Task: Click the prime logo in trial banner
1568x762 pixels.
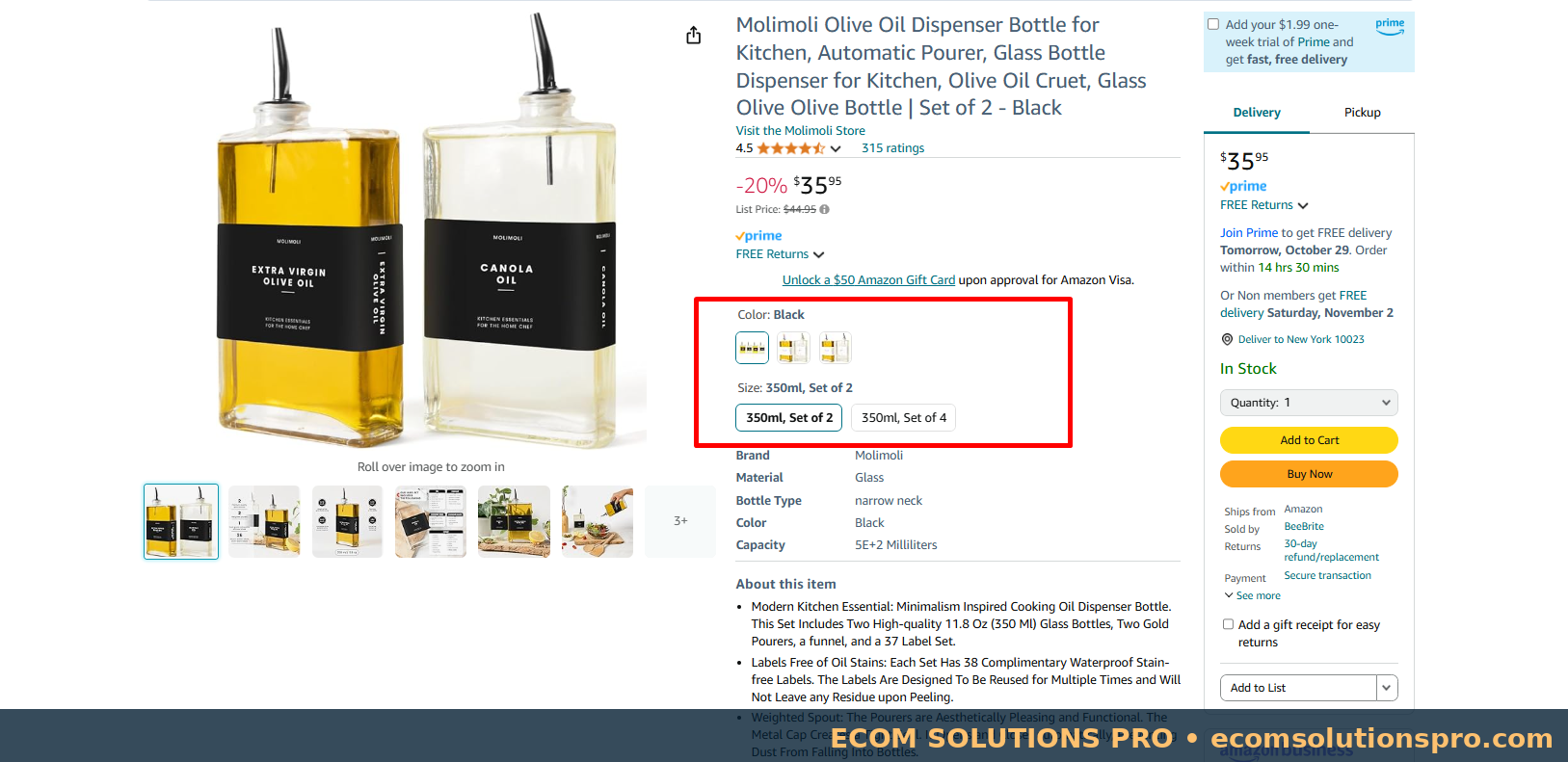Action: [x=1390, y=27]
